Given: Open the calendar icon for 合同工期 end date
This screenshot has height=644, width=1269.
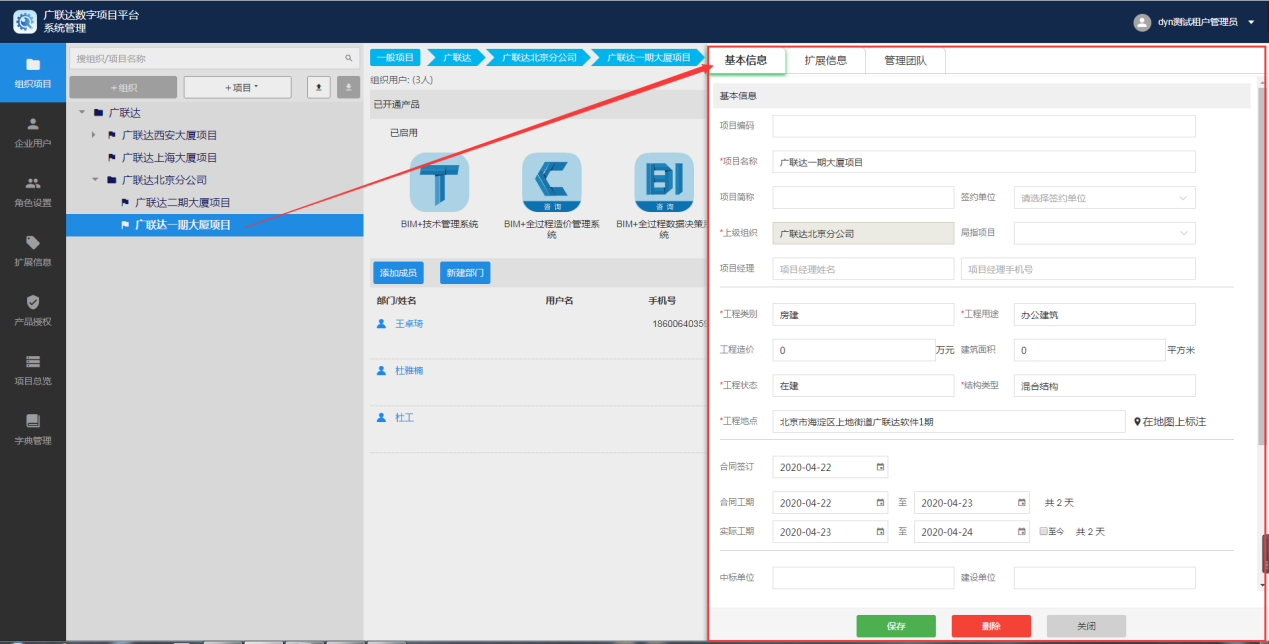Looking at the screenshot, I should click(1022, 502).
